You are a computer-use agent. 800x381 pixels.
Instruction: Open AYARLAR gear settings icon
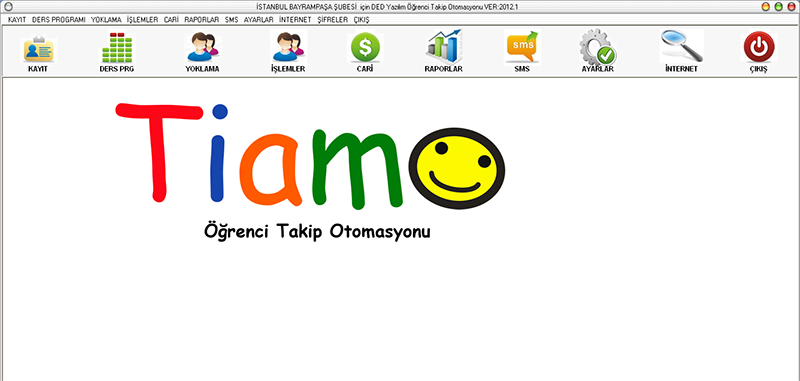point(597,47)
